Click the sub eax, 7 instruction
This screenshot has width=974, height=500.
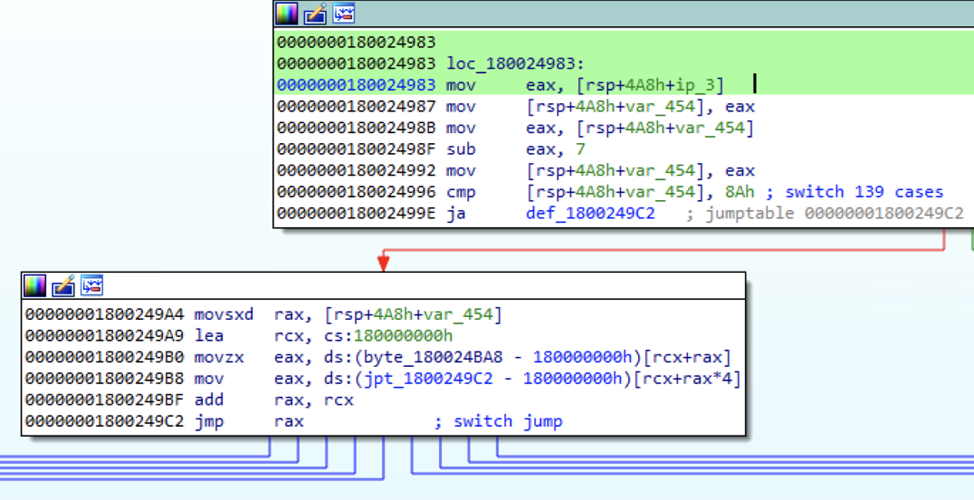[x=516, y=149]
